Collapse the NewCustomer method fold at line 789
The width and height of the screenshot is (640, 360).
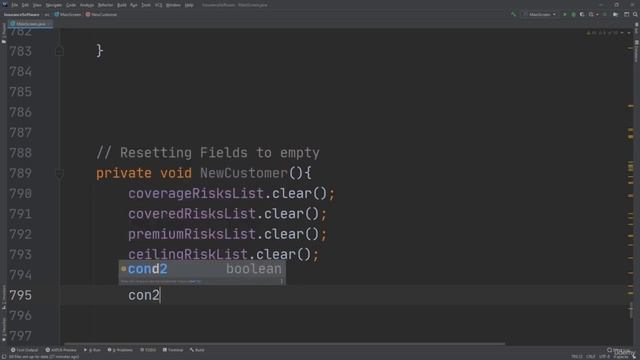[x=59, y=173]
